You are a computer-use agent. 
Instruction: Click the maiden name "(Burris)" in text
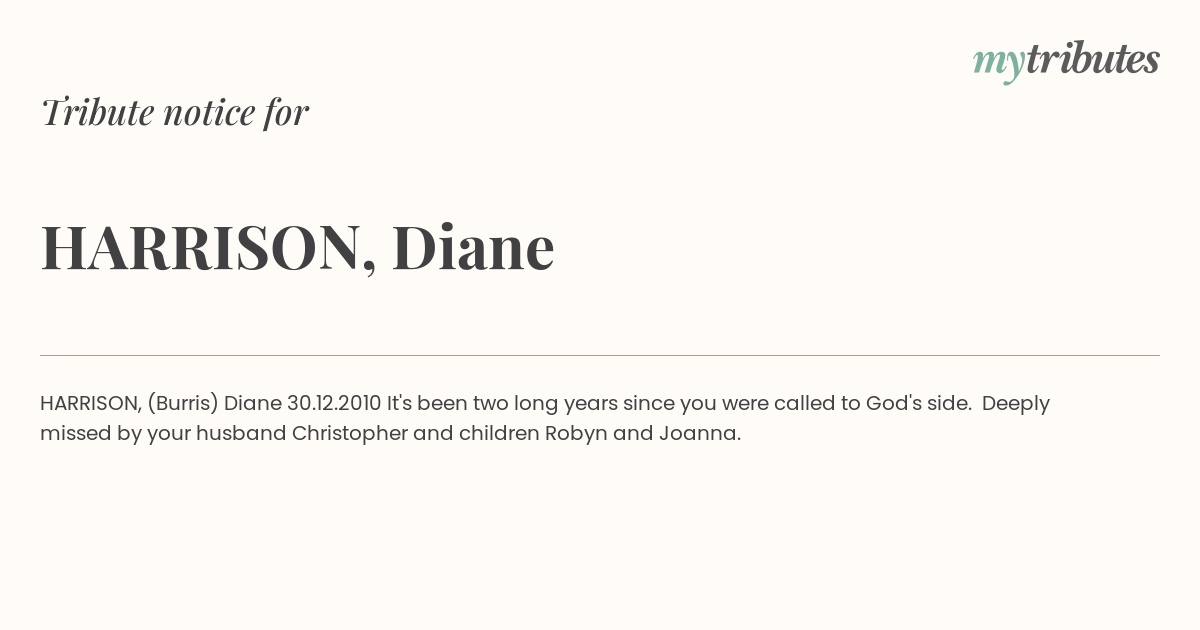point(182,404)
